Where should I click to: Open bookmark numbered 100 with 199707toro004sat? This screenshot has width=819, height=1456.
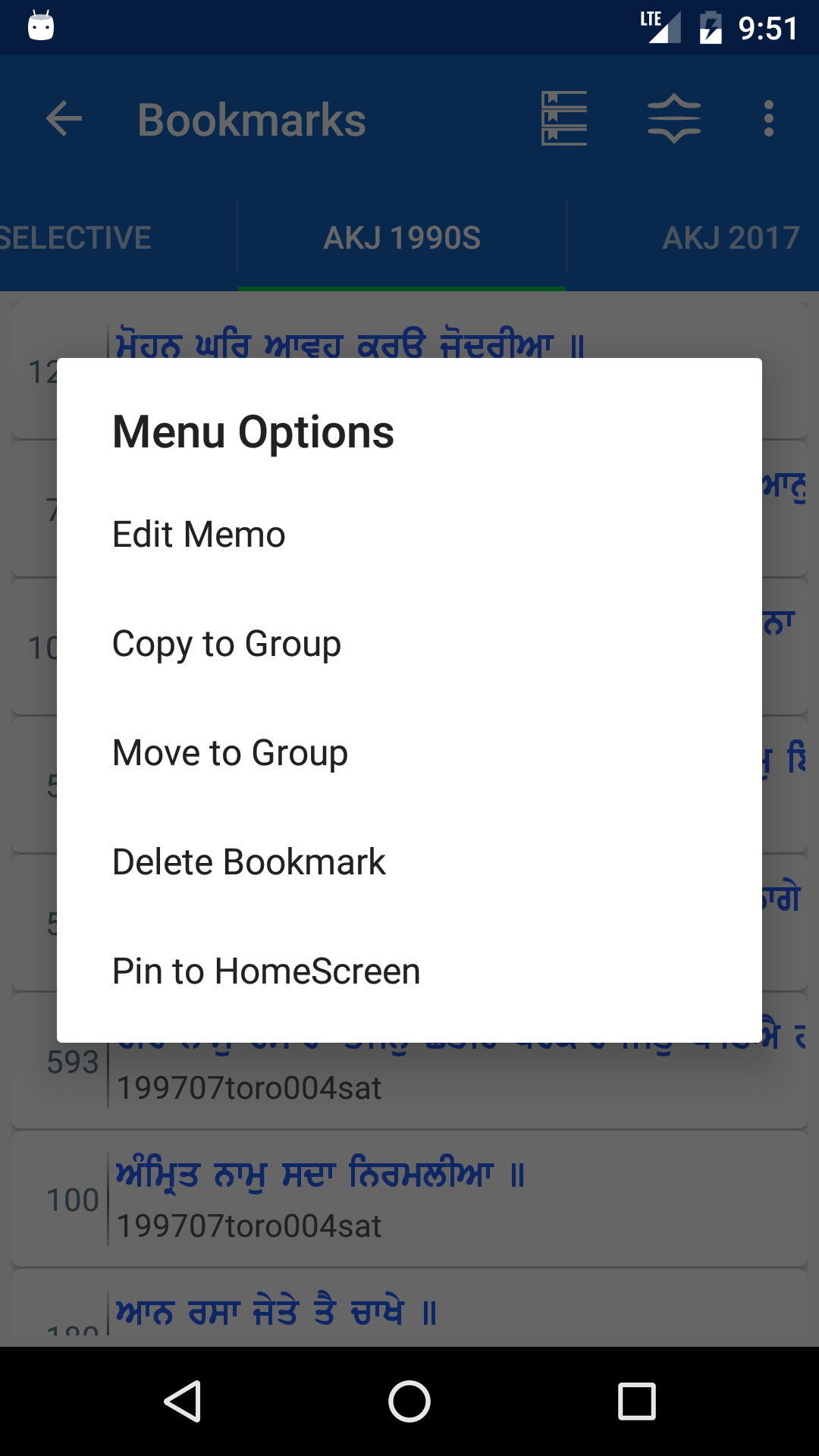point(409,1200)
